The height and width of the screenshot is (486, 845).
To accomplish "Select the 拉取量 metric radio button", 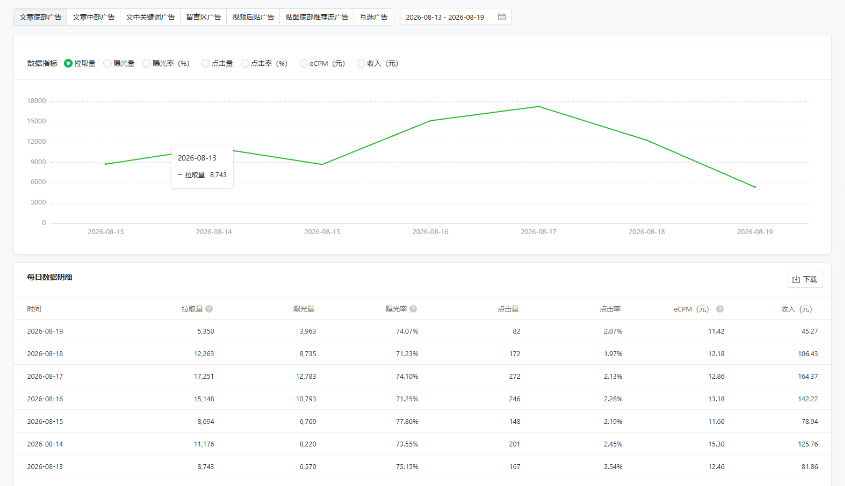I will tap(68, 64).
